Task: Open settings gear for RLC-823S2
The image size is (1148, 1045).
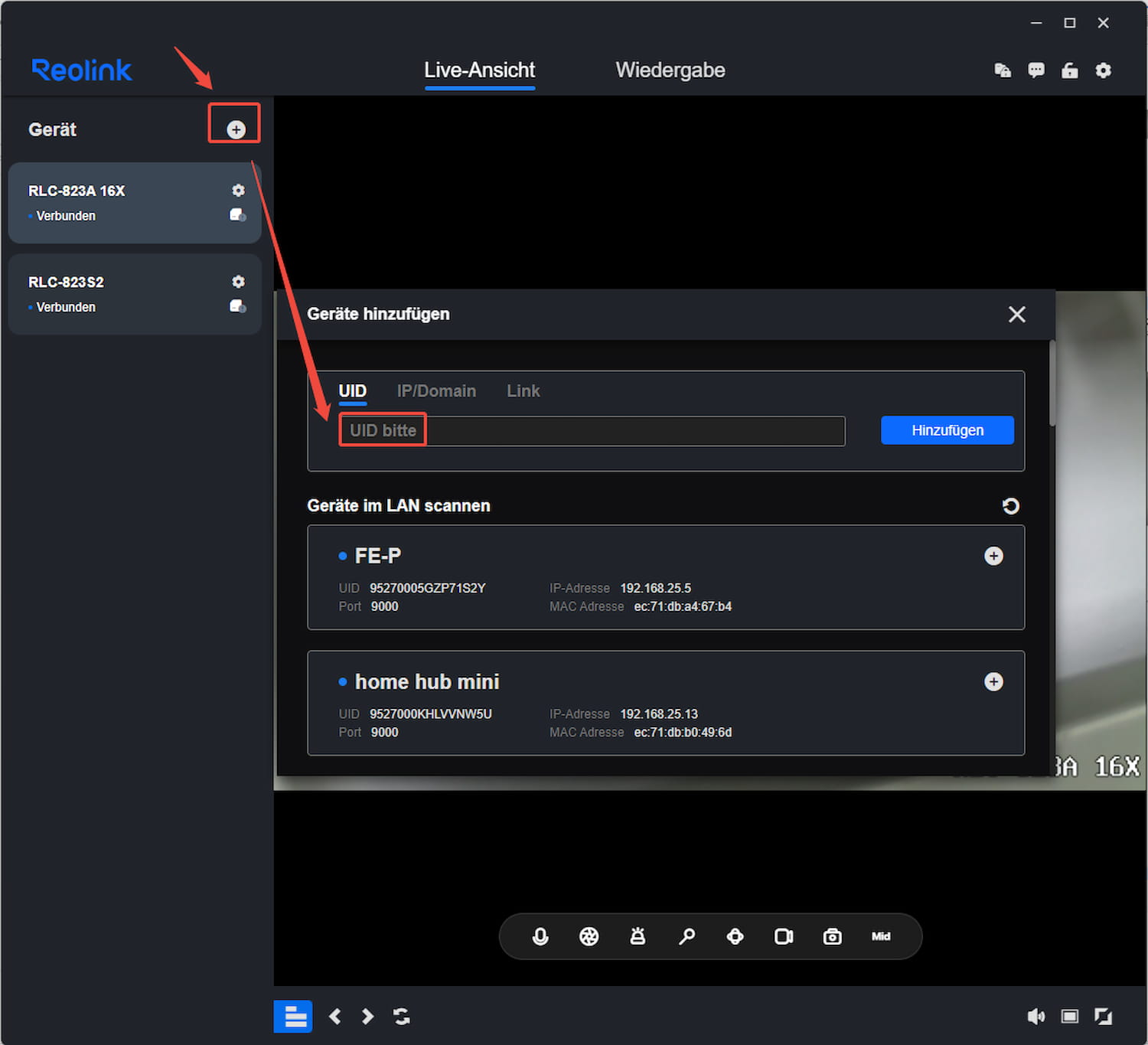Action: (238, 281)
